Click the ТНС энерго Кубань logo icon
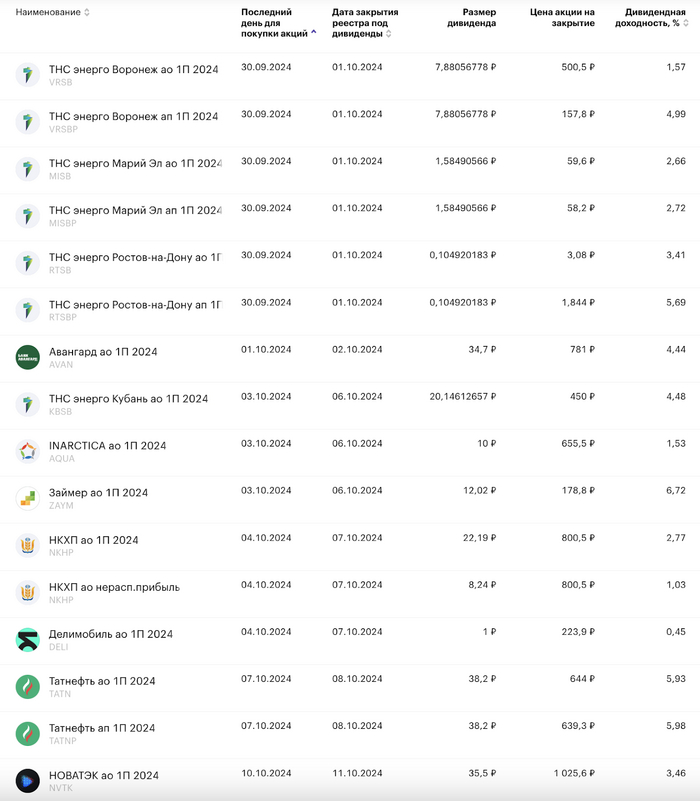Viewport: 700px width, 801px height. (27, 404)
